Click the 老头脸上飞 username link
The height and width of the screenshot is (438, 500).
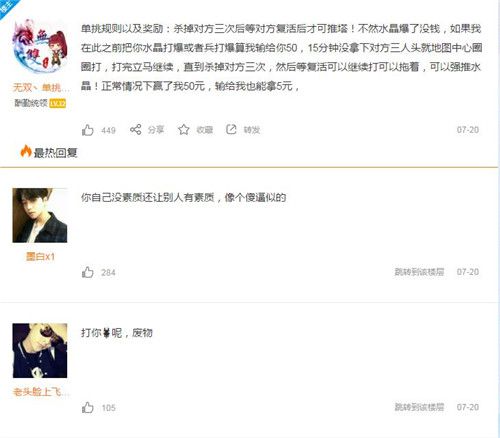tap(41, 392)
